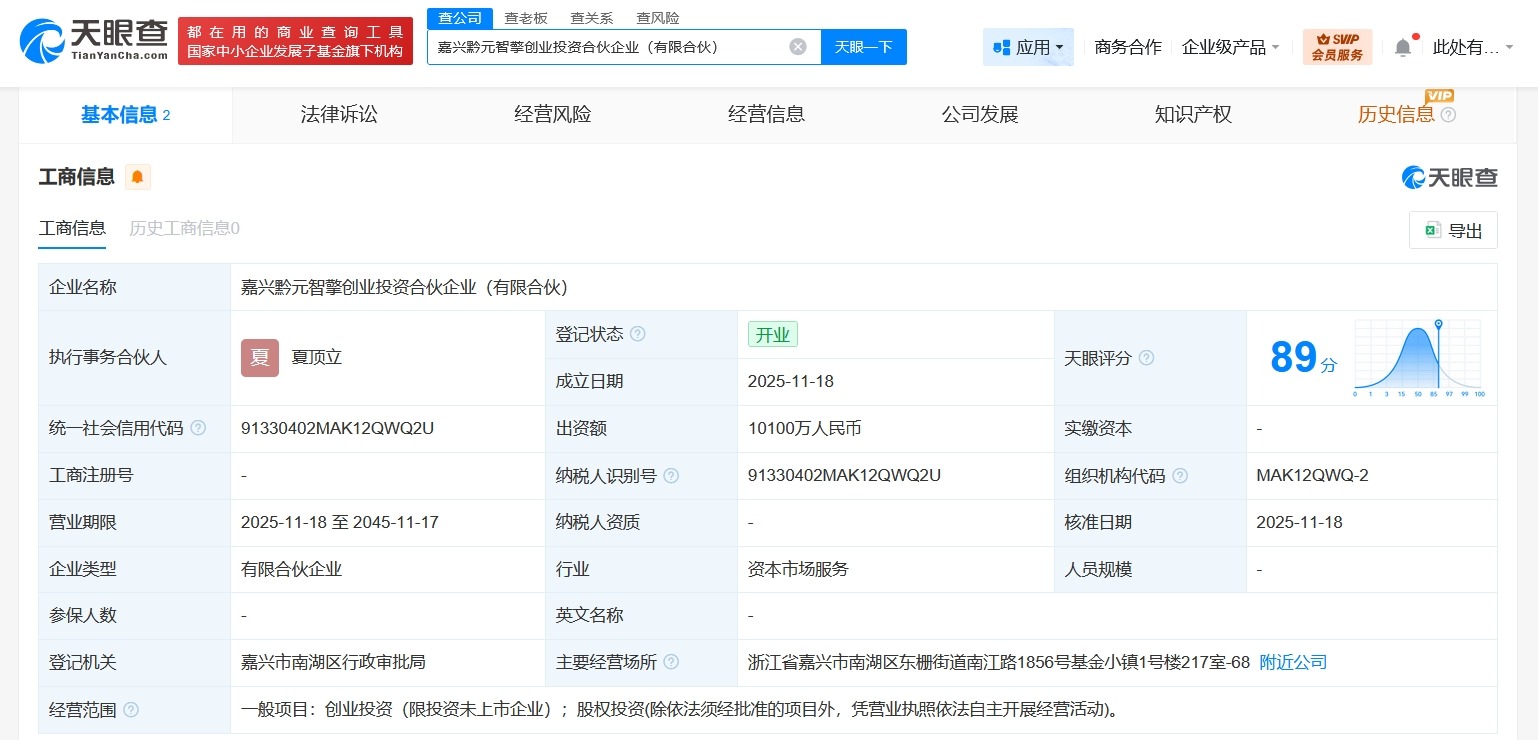Screen dimensions: 1538x740
Task: Open the 附近公司 link
Action: (x=1292, y=662)
